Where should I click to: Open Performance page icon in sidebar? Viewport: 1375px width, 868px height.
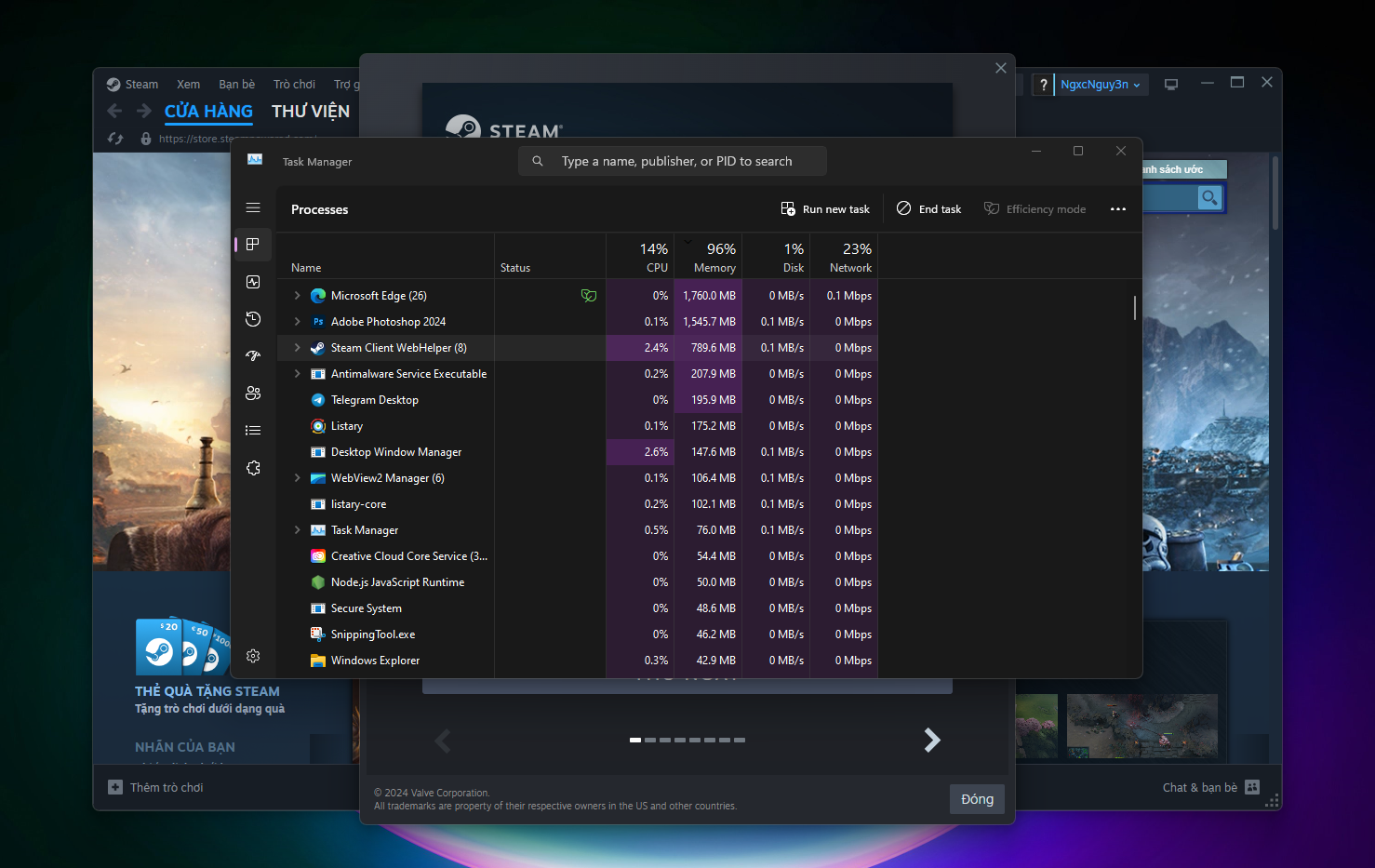point(253,282)
